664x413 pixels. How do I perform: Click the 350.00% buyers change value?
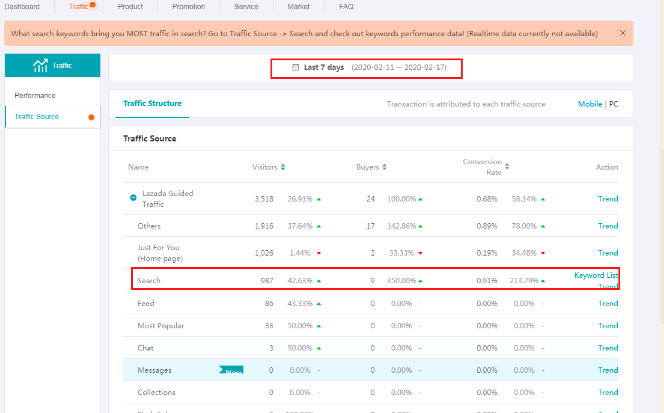[401, 280]
